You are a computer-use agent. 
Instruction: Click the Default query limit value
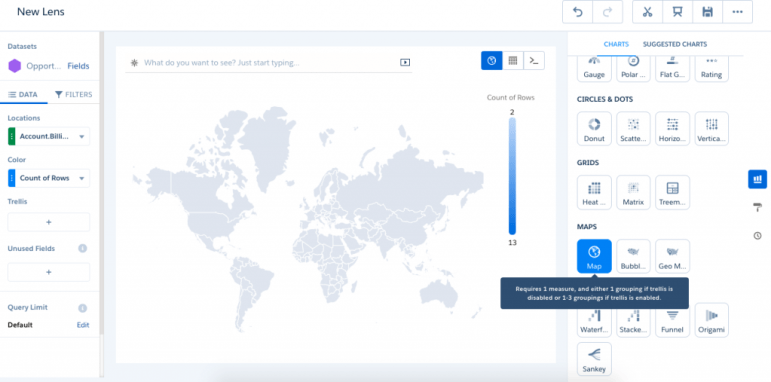[x=20, y=325]
